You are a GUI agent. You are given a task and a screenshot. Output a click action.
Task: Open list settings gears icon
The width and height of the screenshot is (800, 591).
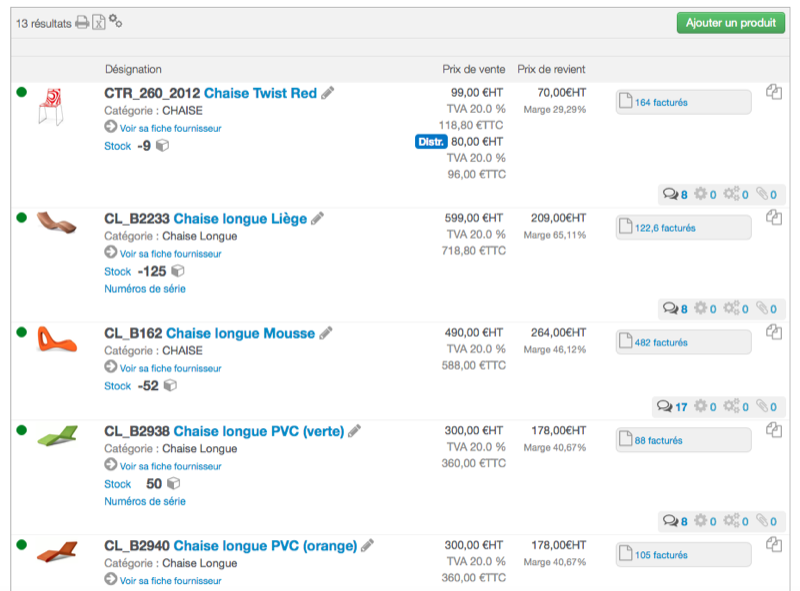[115, 21]
